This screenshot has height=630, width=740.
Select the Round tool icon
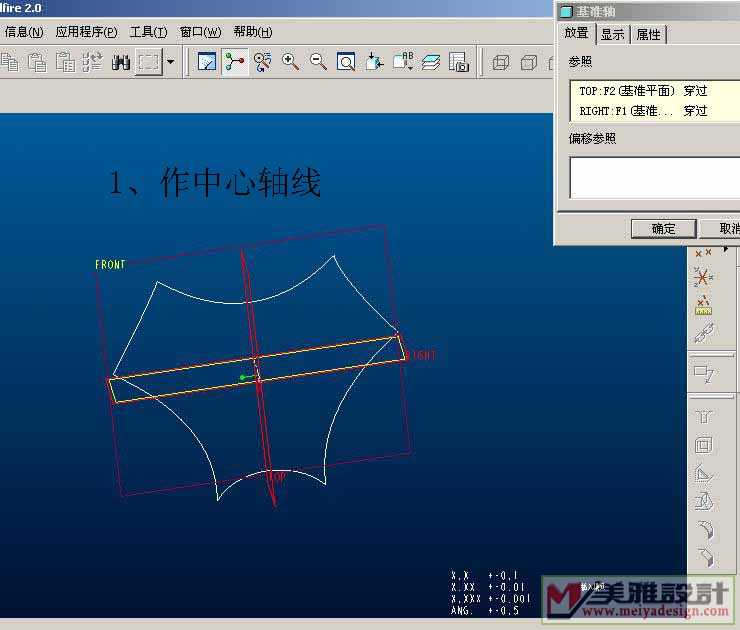pyautogui.click(x=705, y=529)
